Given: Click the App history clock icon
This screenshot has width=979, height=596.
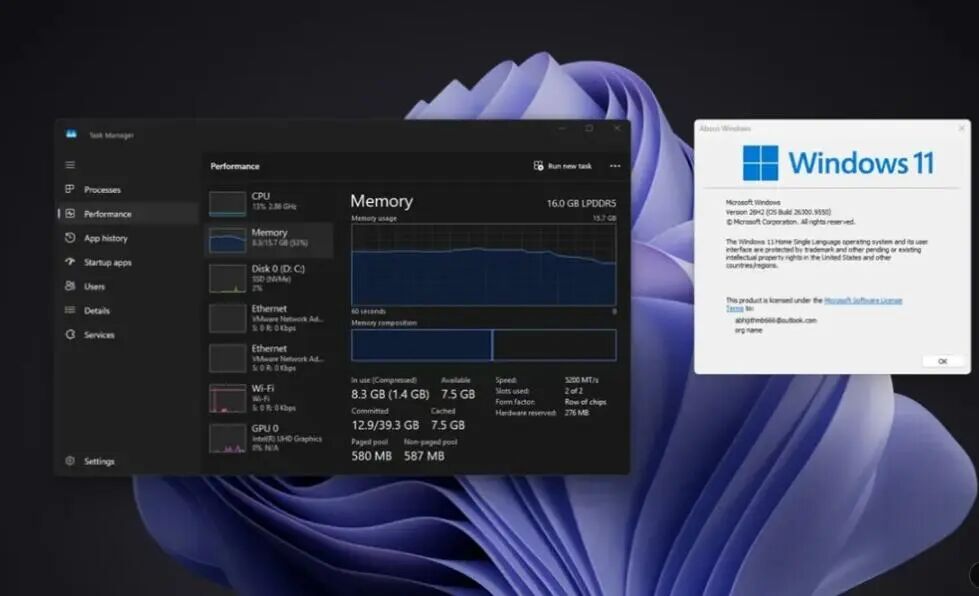Looking at the screenshot, I should [70, 238].
